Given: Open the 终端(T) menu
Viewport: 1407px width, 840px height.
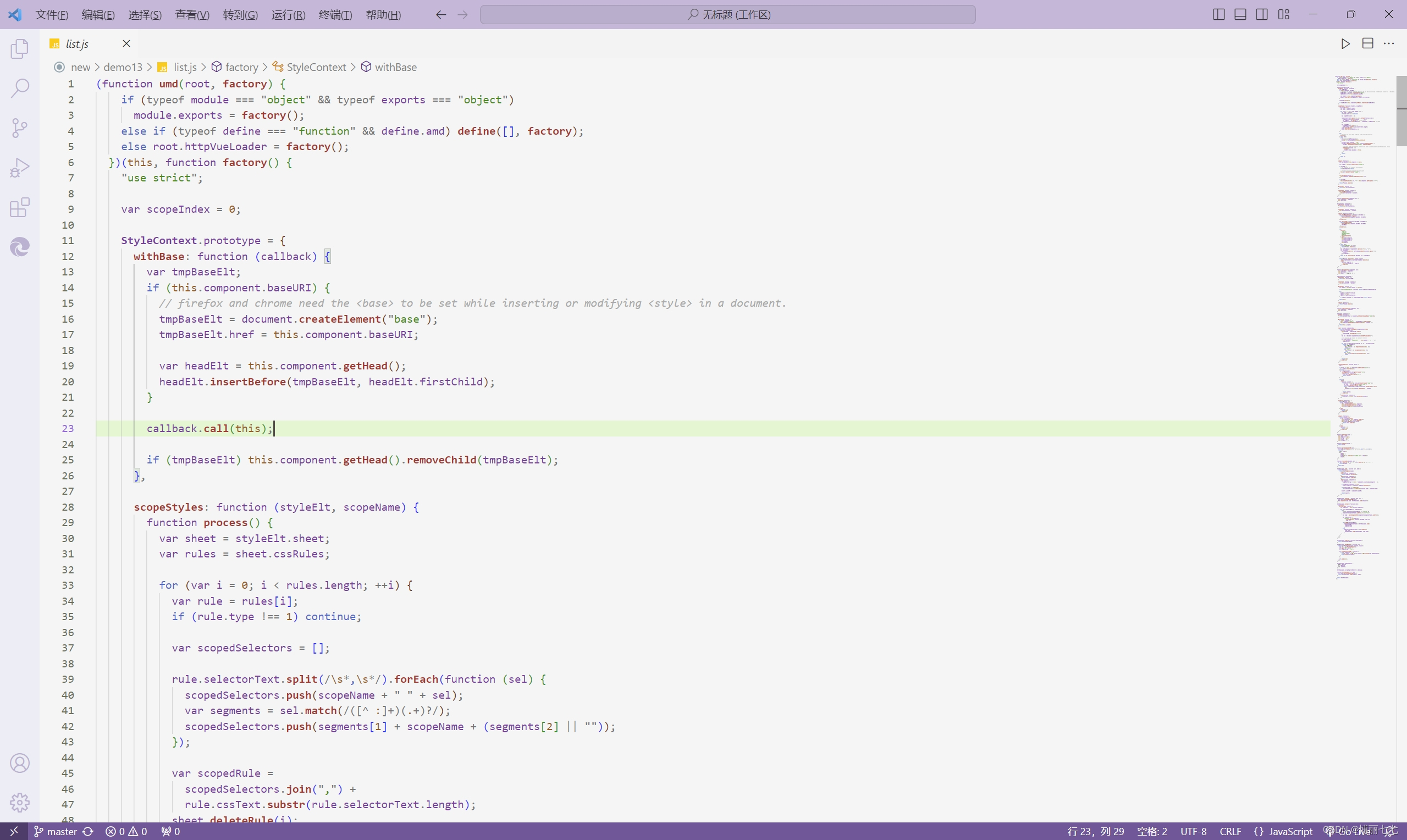Looking at the screenshot, I should 335,15.
